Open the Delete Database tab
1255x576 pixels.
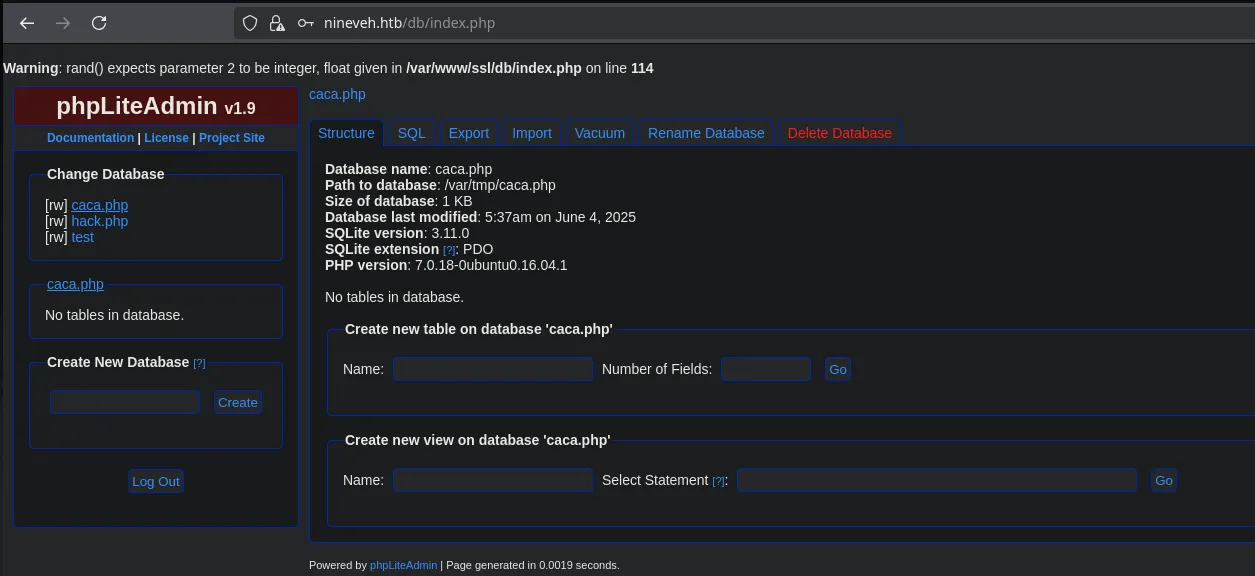(x=839, y=133)
